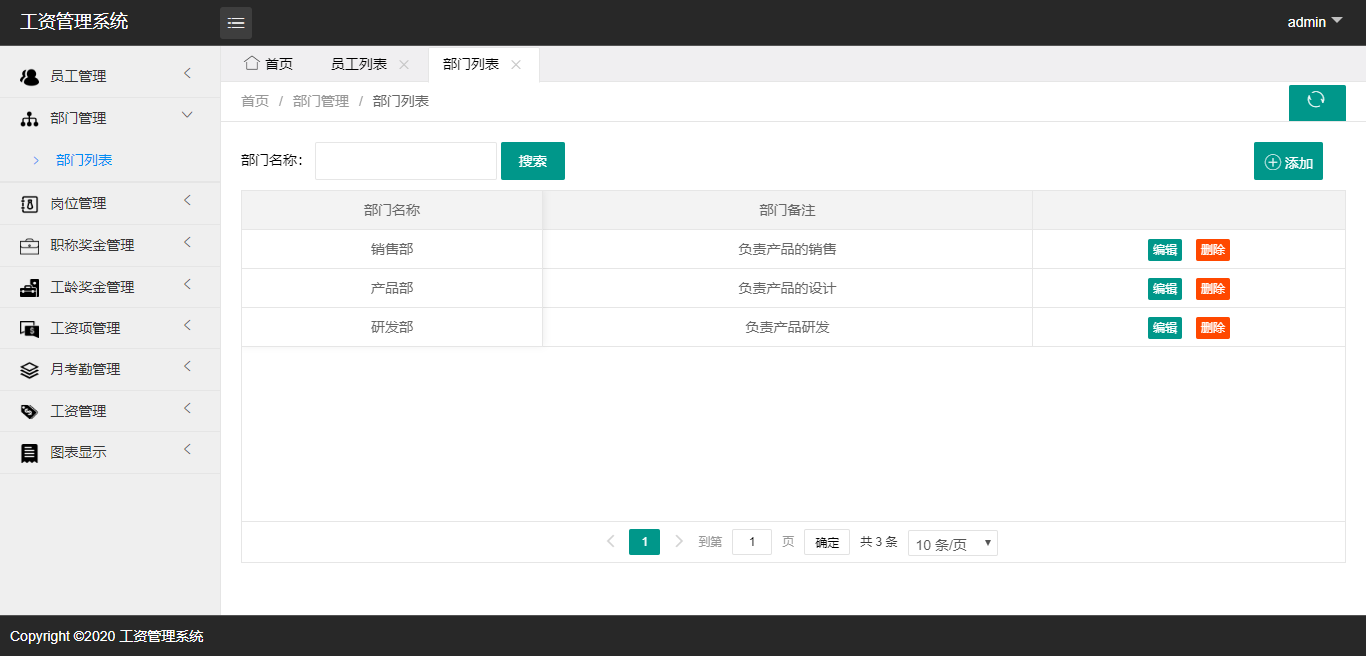Click the department name search input field
This screenshot has height=656, width=1366.
405,160
